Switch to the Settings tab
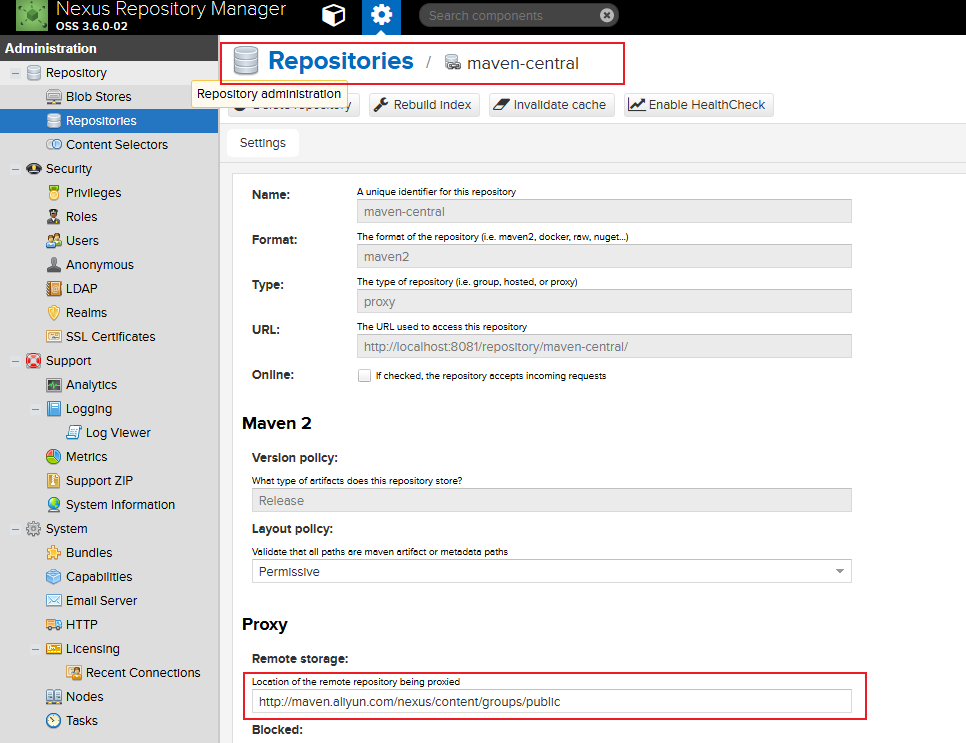This screenshot has width=966, height=743. (x=263, y=143)
